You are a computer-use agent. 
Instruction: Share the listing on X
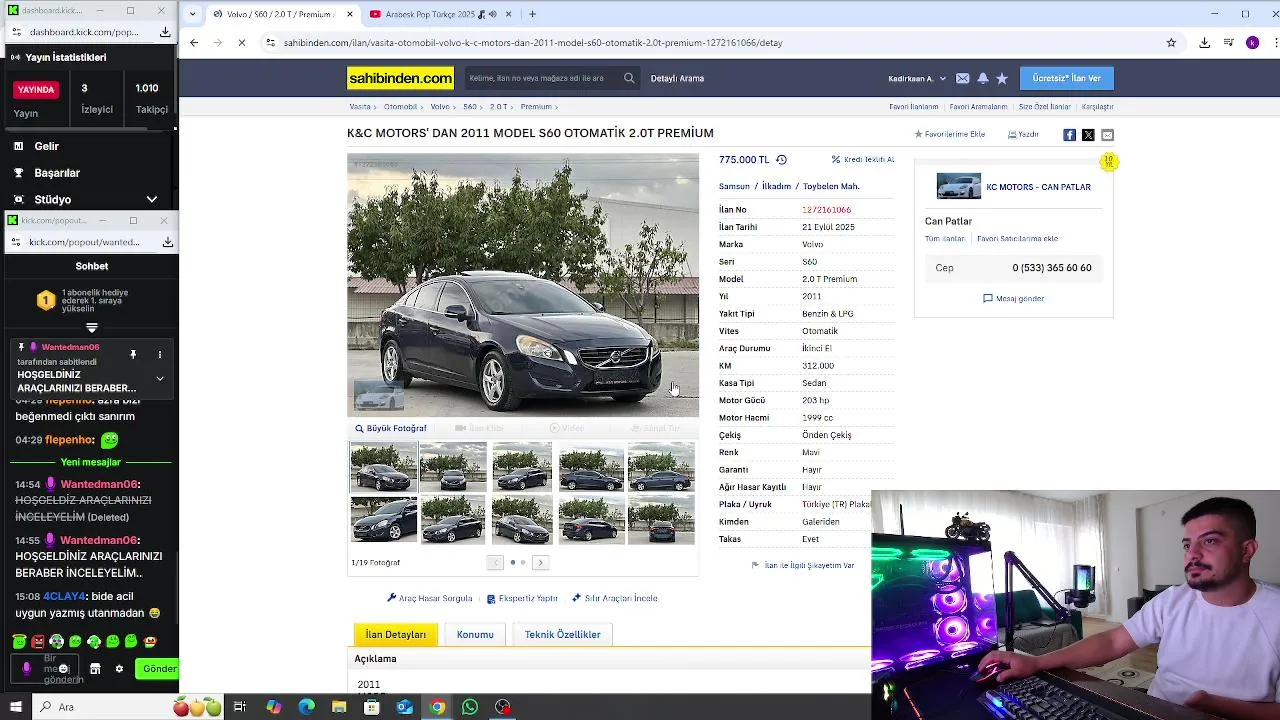(1088, 135)
